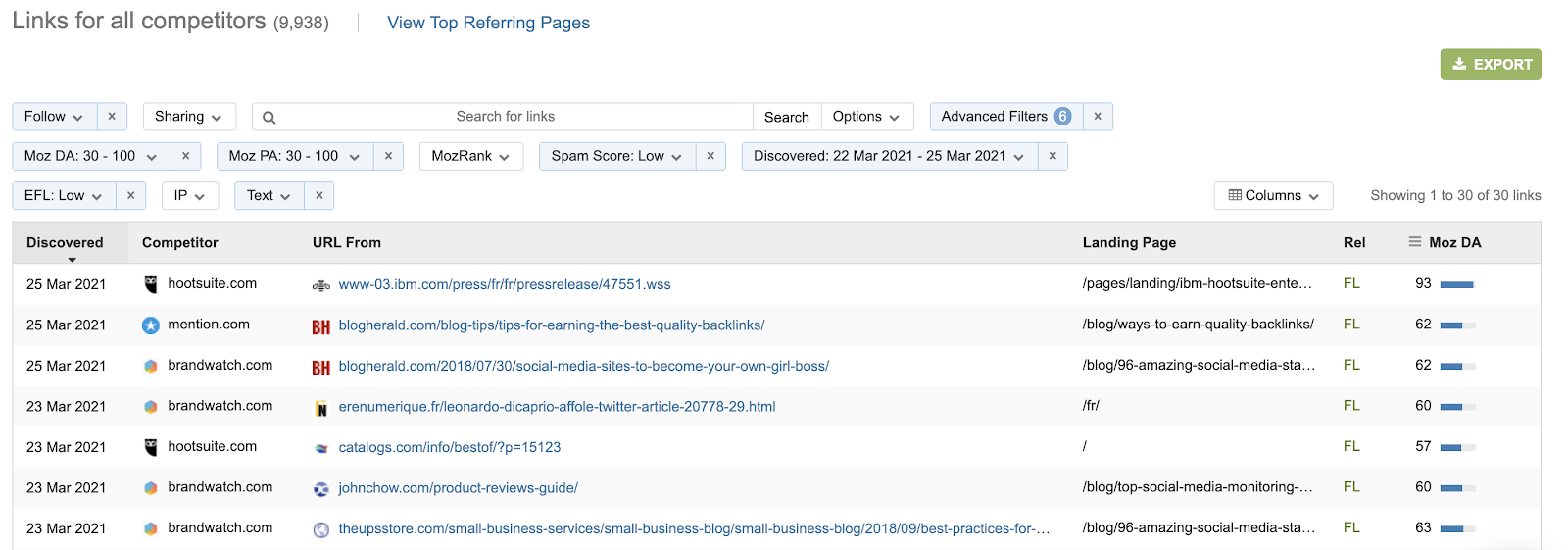
Task: Click the Moz DA column menu icon
Action: (x=1415, y=242)
